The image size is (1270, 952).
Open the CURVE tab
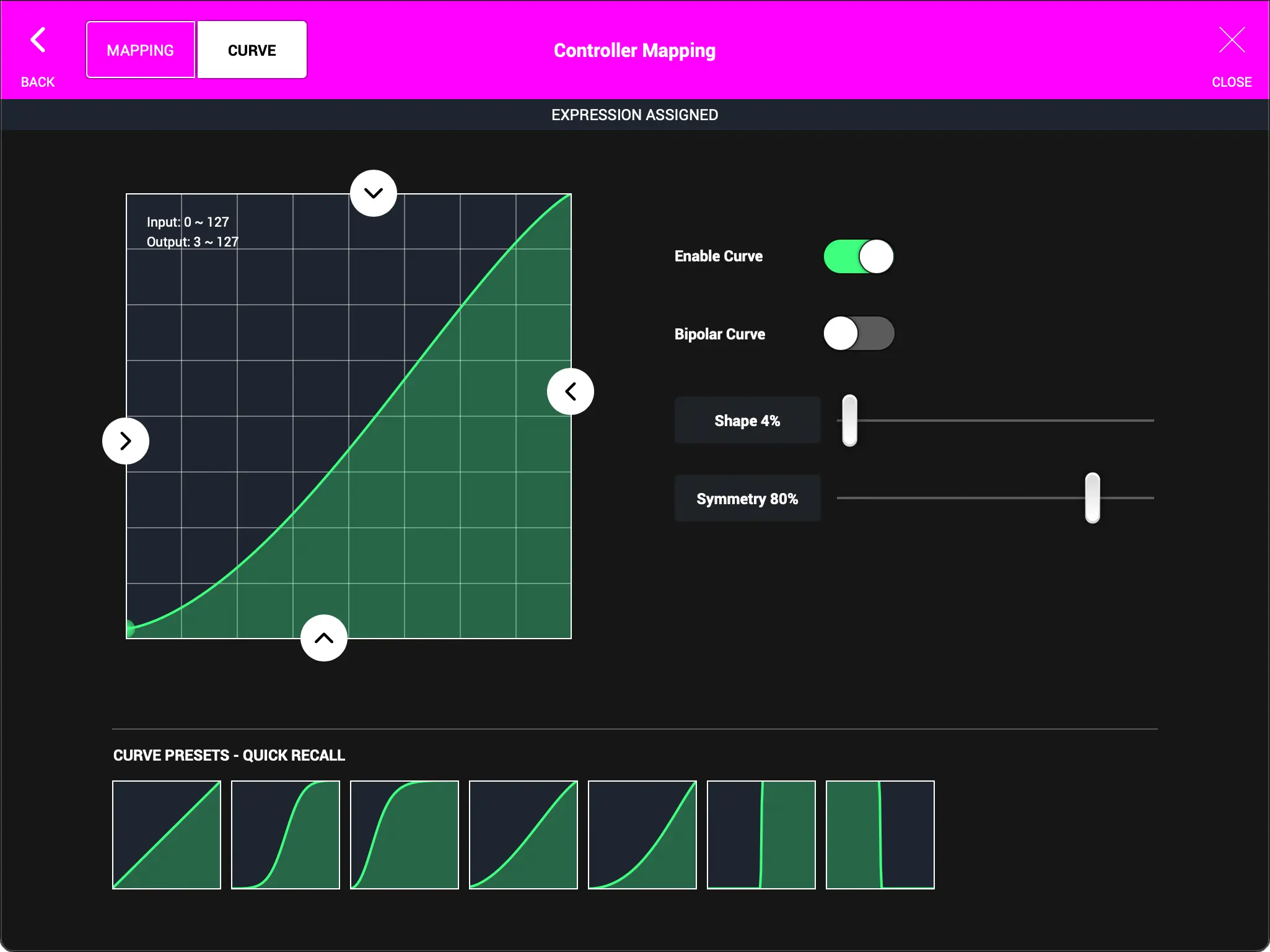[252, 50]
